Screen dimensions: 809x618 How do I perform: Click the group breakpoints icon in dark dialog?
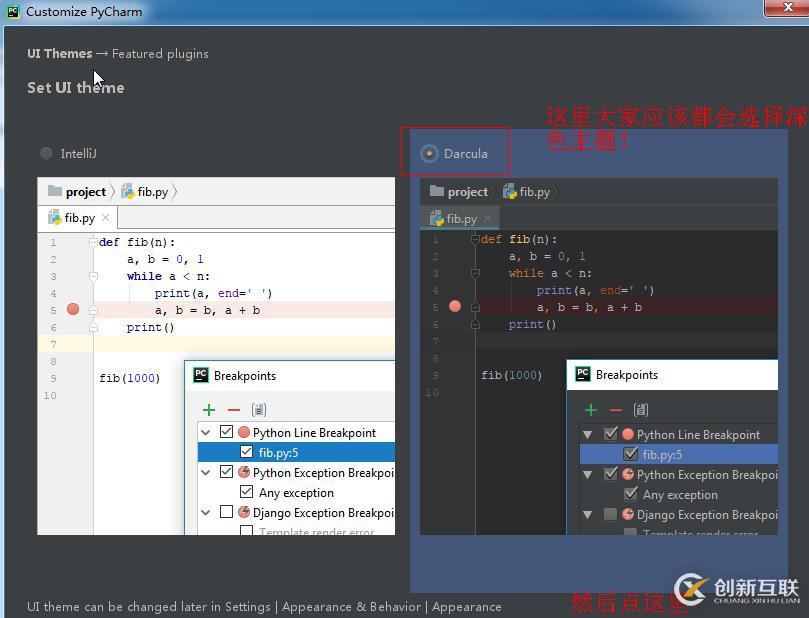tap(641, 410)
